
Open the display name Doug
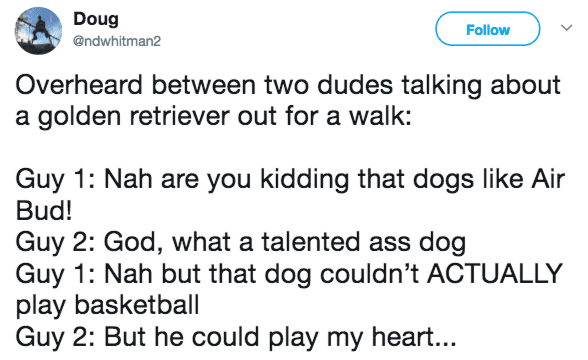click(x=96, y=19)
